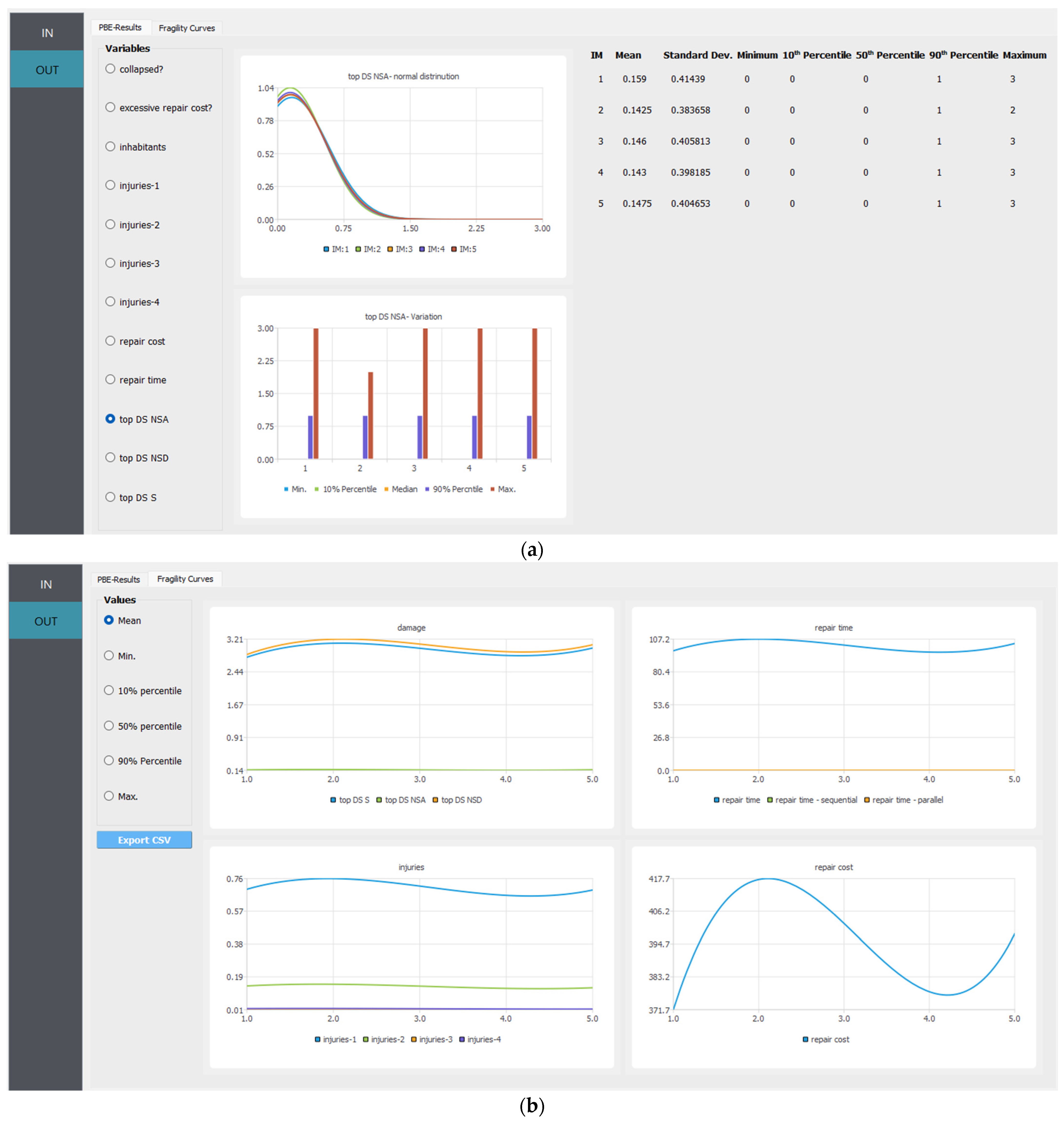Choose the 'repair cost' variable option

(110, 341)
